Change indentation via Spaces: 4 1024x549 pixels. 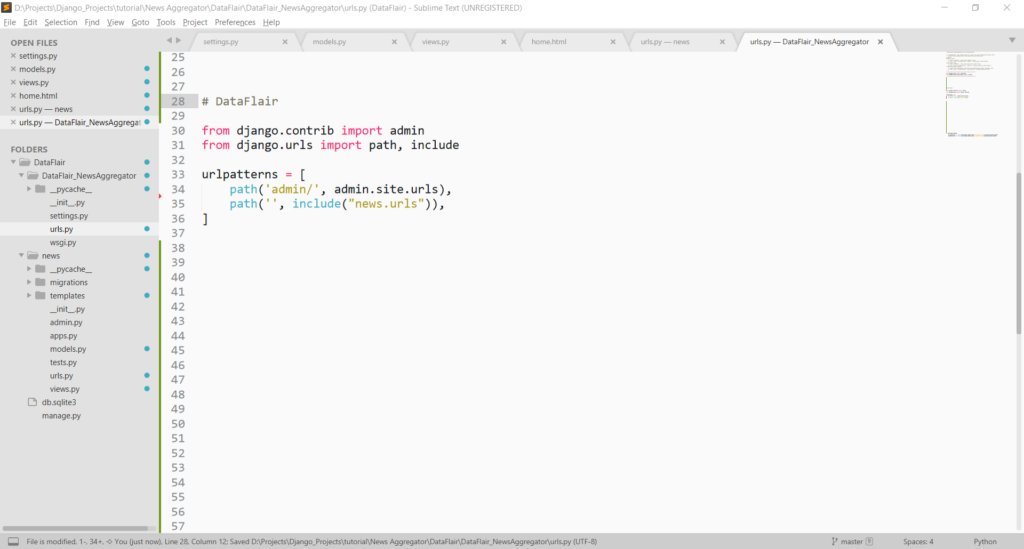[918, 541]
